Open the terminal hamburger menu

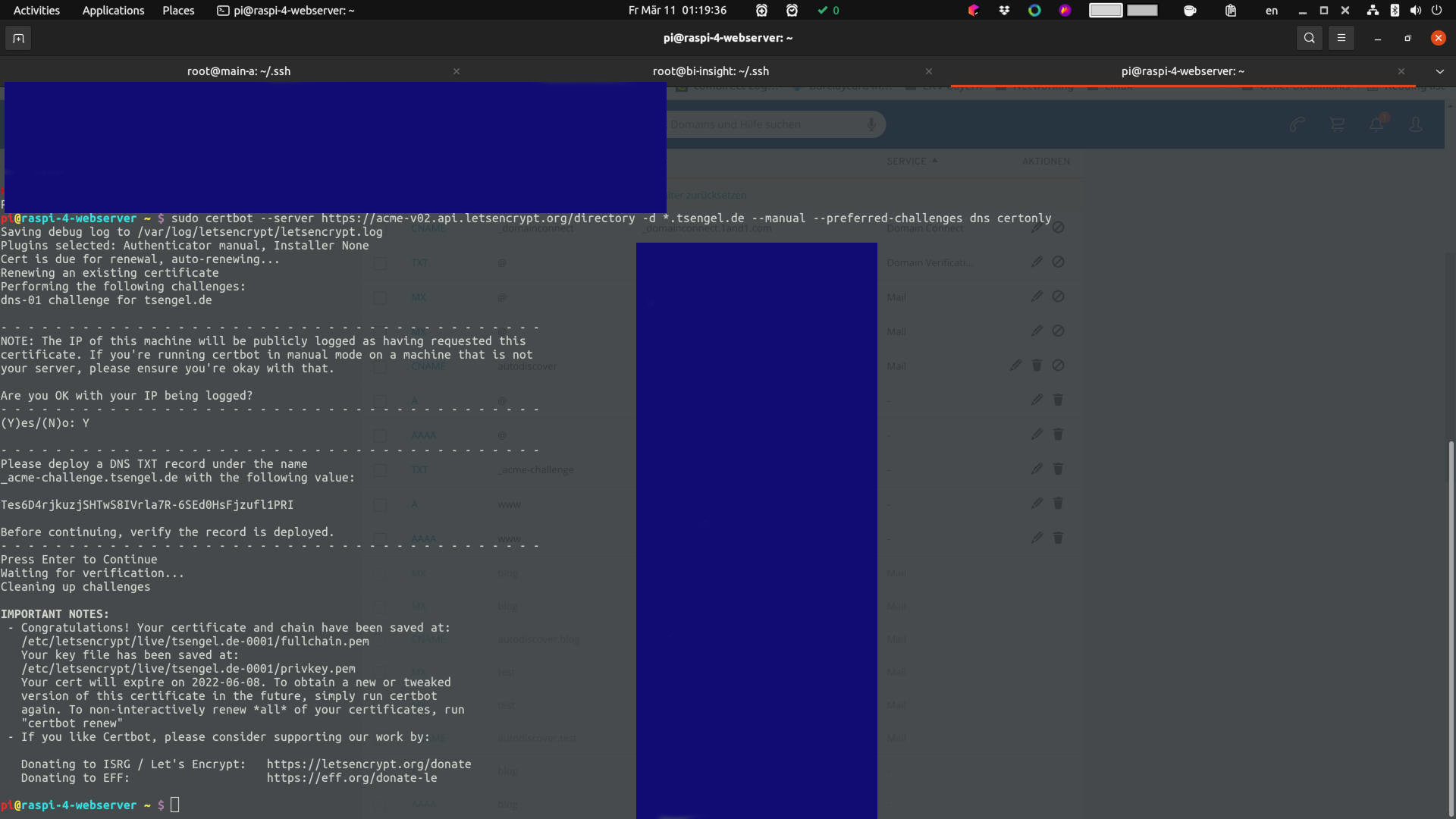[1341, 38]
